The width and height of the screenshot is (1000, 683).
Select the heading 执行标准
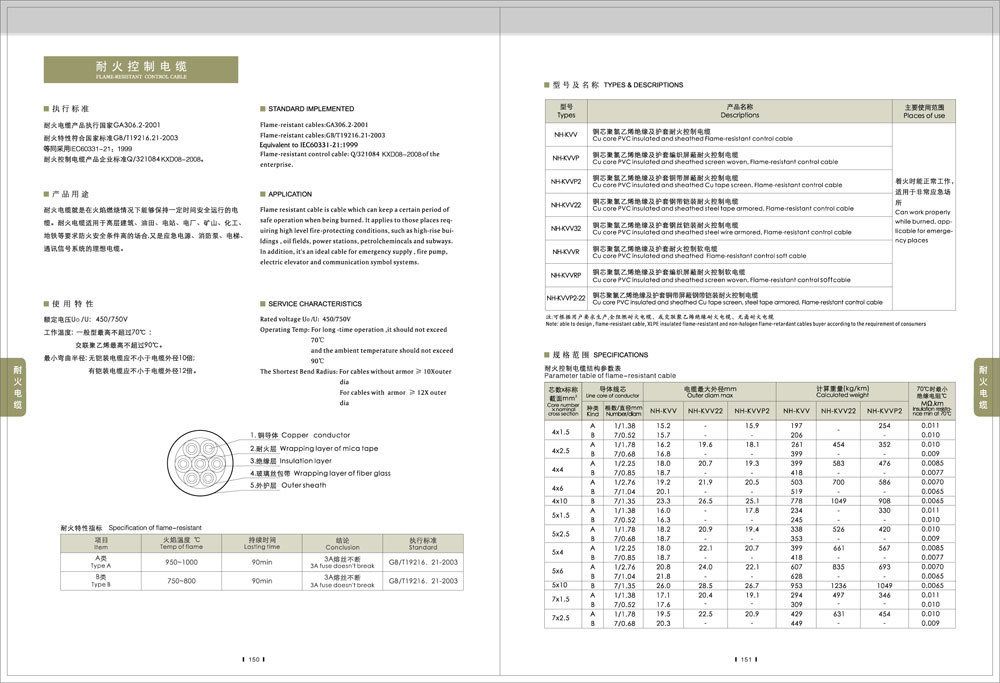point(67,108)
